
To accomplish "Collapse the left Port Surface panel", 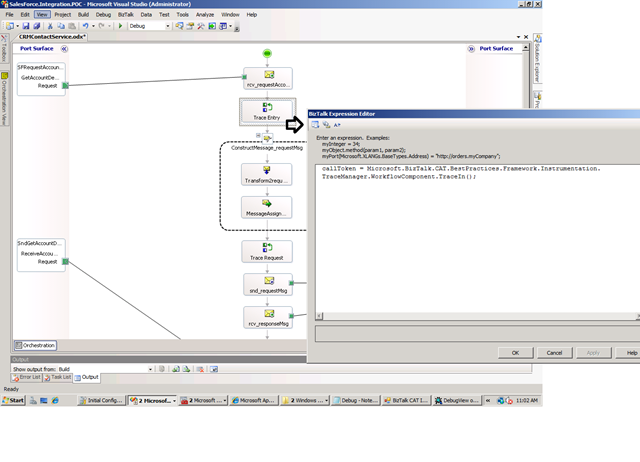I will [x=64, y=49].
